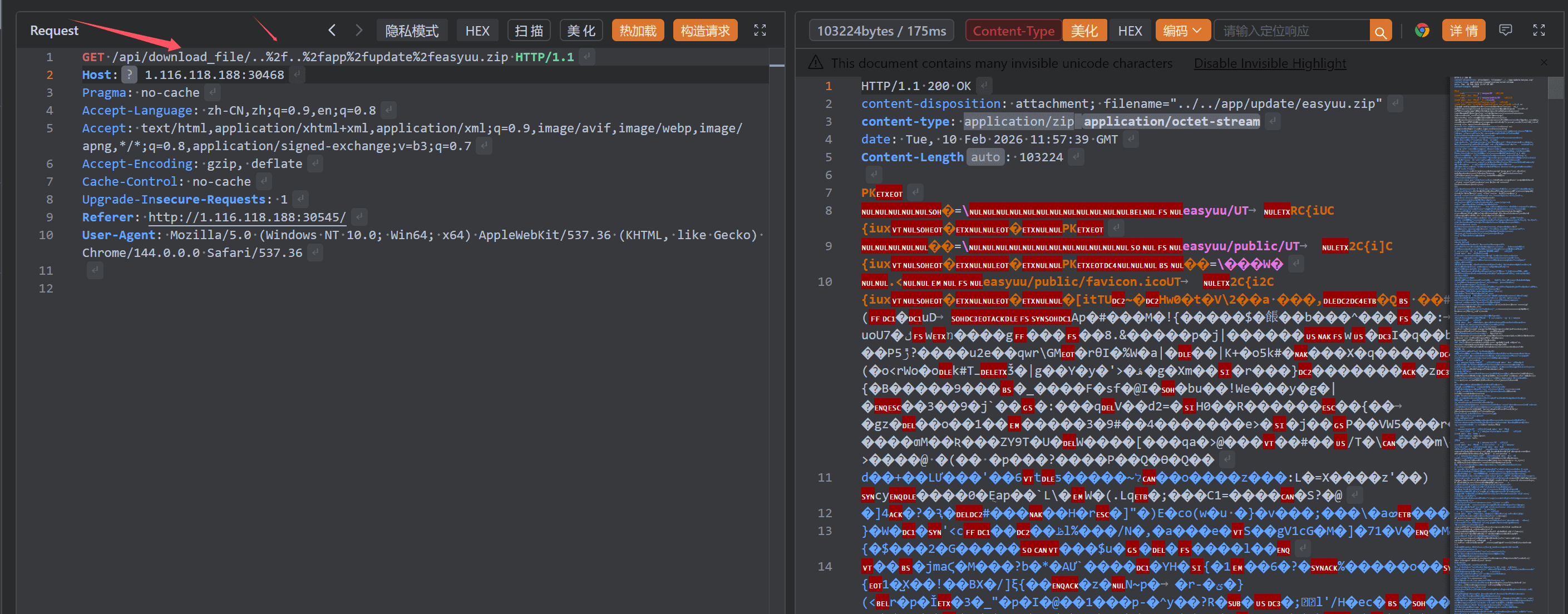
Task: Click the Content-Type tag in response toolbar
Action: [1013, 31]
